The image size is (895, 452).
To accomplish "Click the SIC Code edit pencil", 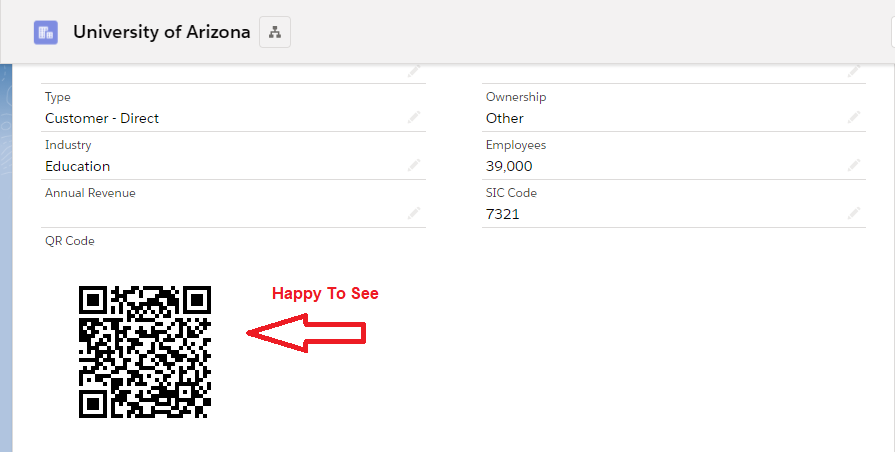I will (x=854, y=213).
